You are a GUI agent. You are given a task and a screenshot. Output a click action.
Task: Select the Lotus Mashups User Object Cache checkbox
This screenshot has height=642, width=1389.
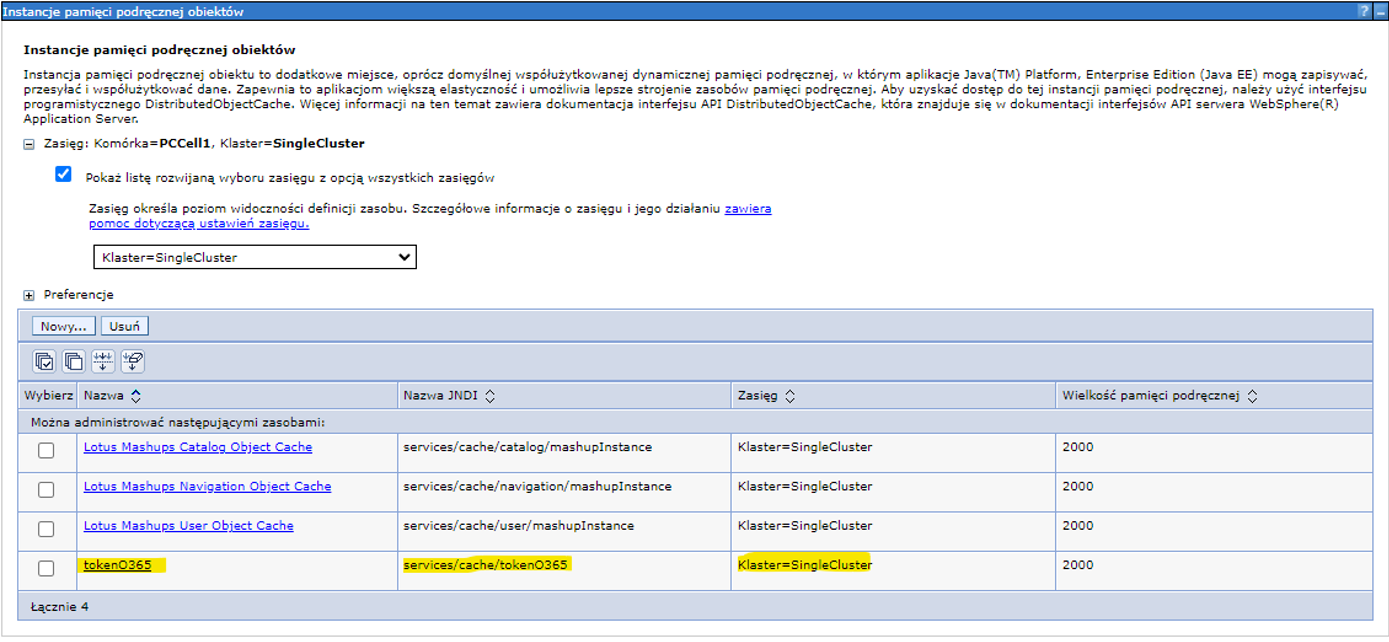coord(46,529)
